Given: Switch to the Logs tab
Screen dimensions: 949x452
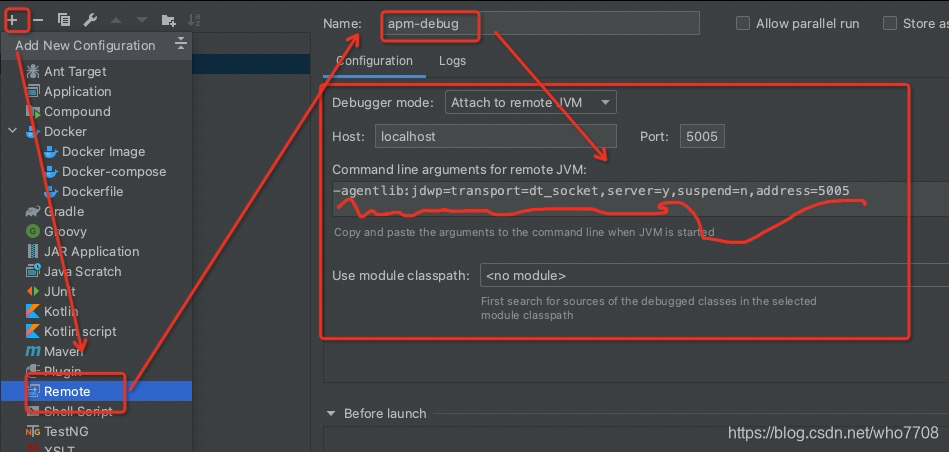Looking at the screenshot, I should click(452, 61).
